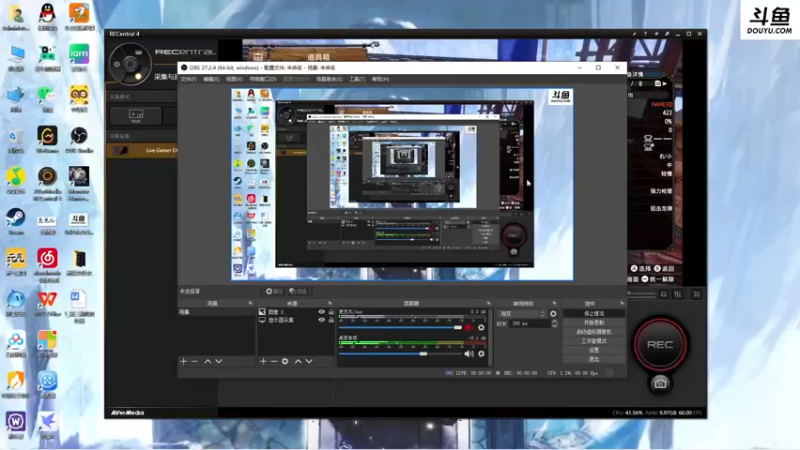This screenshot has width=800, height=450.
Task: Select the scene row in Scenes list
Action: click(x=216, y=312)
